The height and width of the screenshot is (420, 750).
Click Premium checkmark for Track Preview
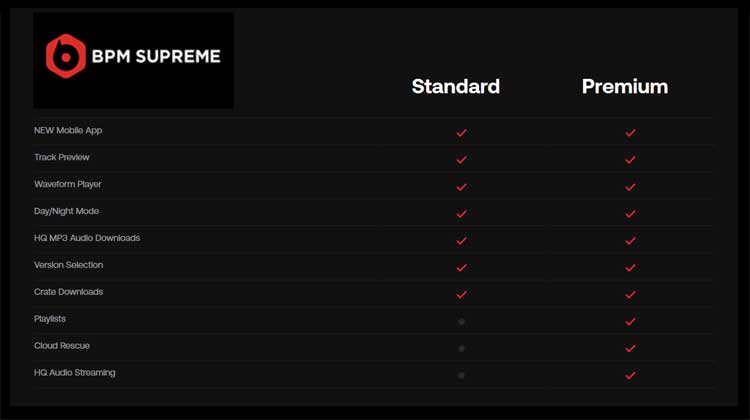pyautogui.click(x=630, y=159)
